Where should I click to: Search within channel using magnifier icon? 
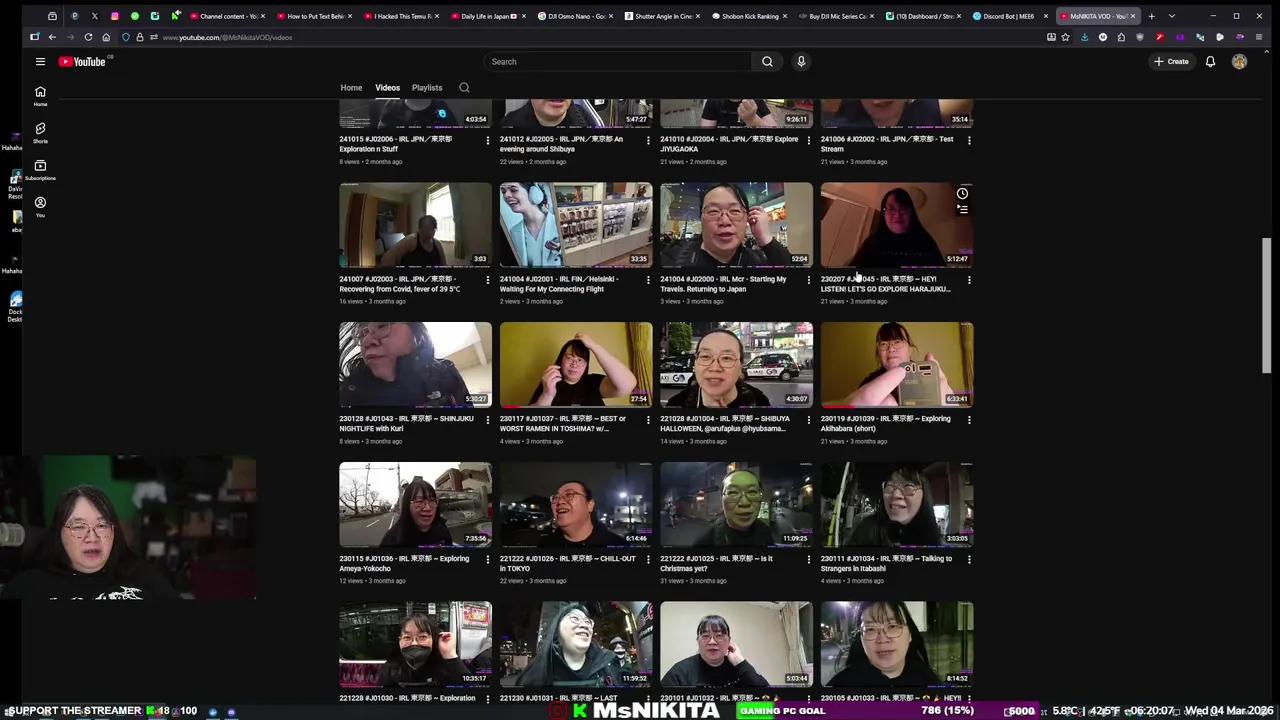click(464, 88)
